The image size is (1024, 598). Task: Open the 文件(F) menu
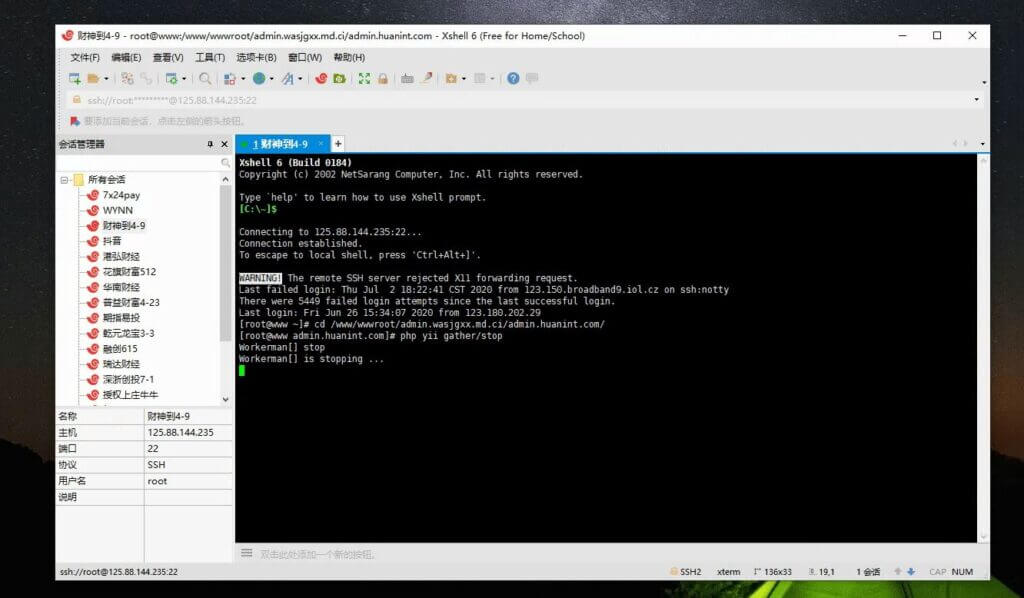85,57
